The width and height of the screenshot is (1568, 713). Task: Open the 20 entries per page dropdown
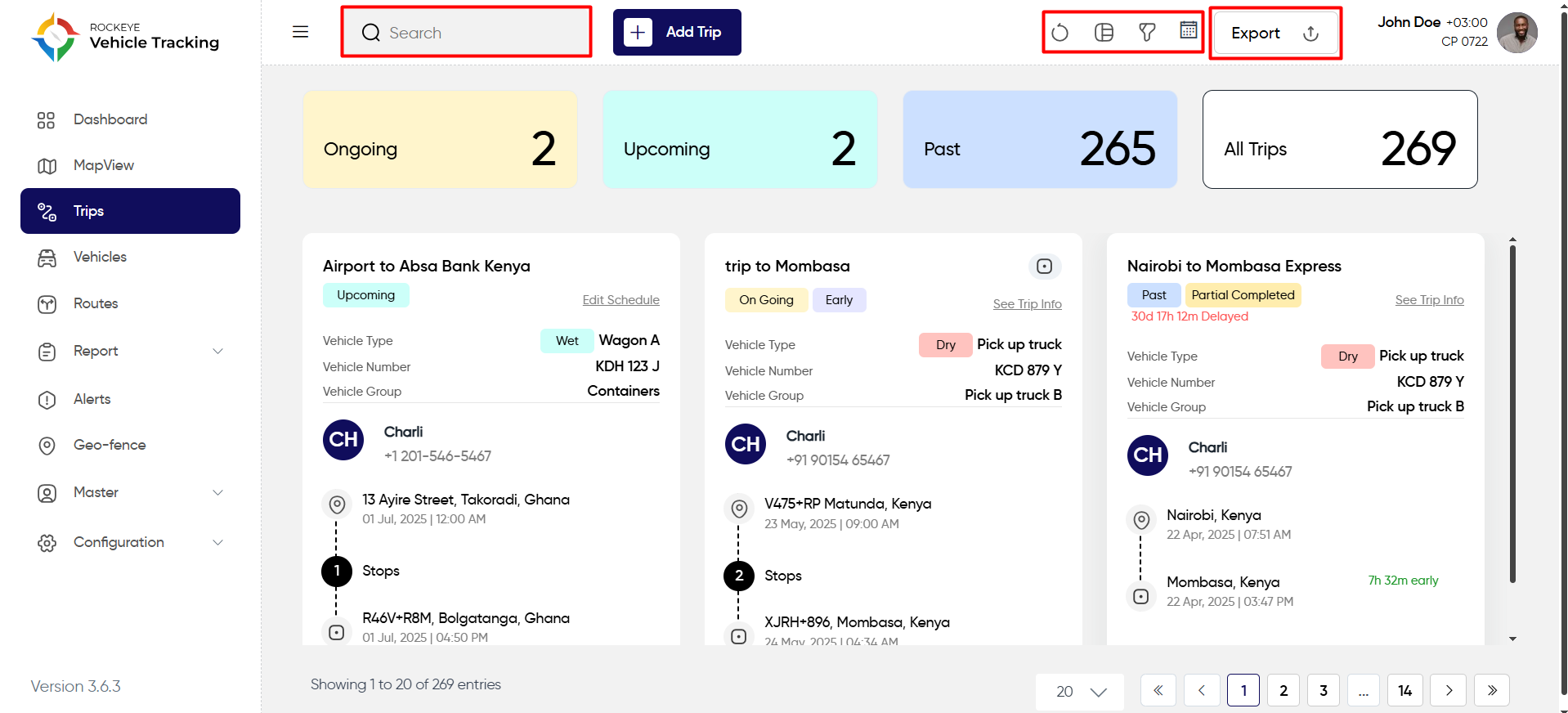click(x=1080, y=692)
